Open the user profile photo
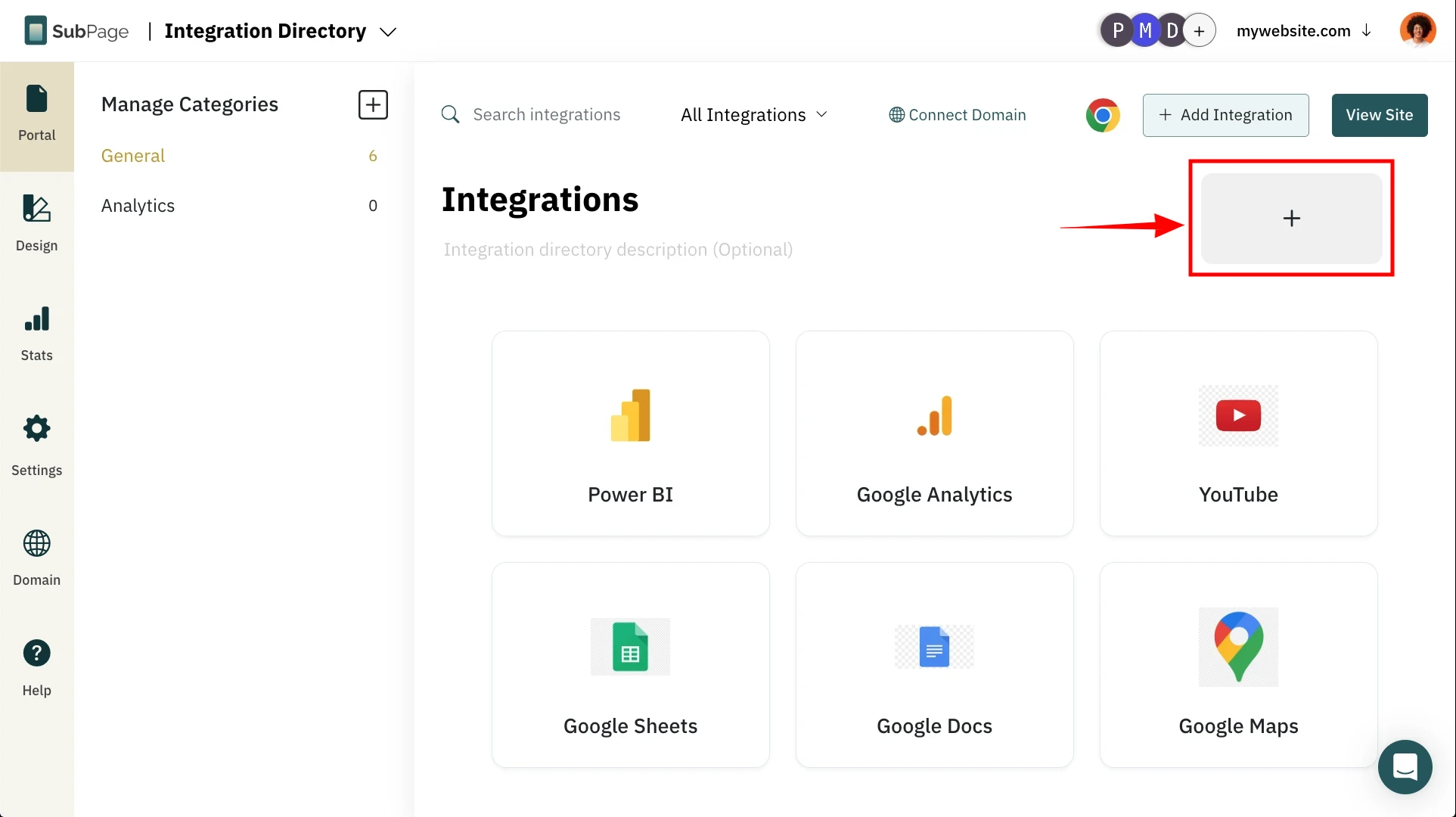This screenshot has width=1456, height=817. 1417,30
